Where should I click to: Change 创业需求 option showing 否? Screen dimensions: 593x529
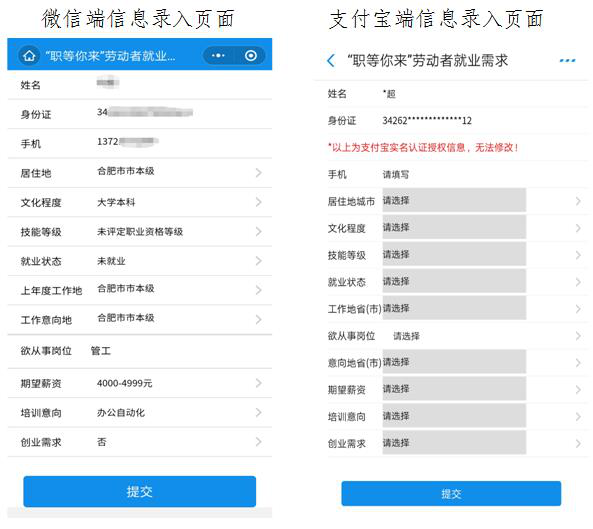tap(140, 442)
